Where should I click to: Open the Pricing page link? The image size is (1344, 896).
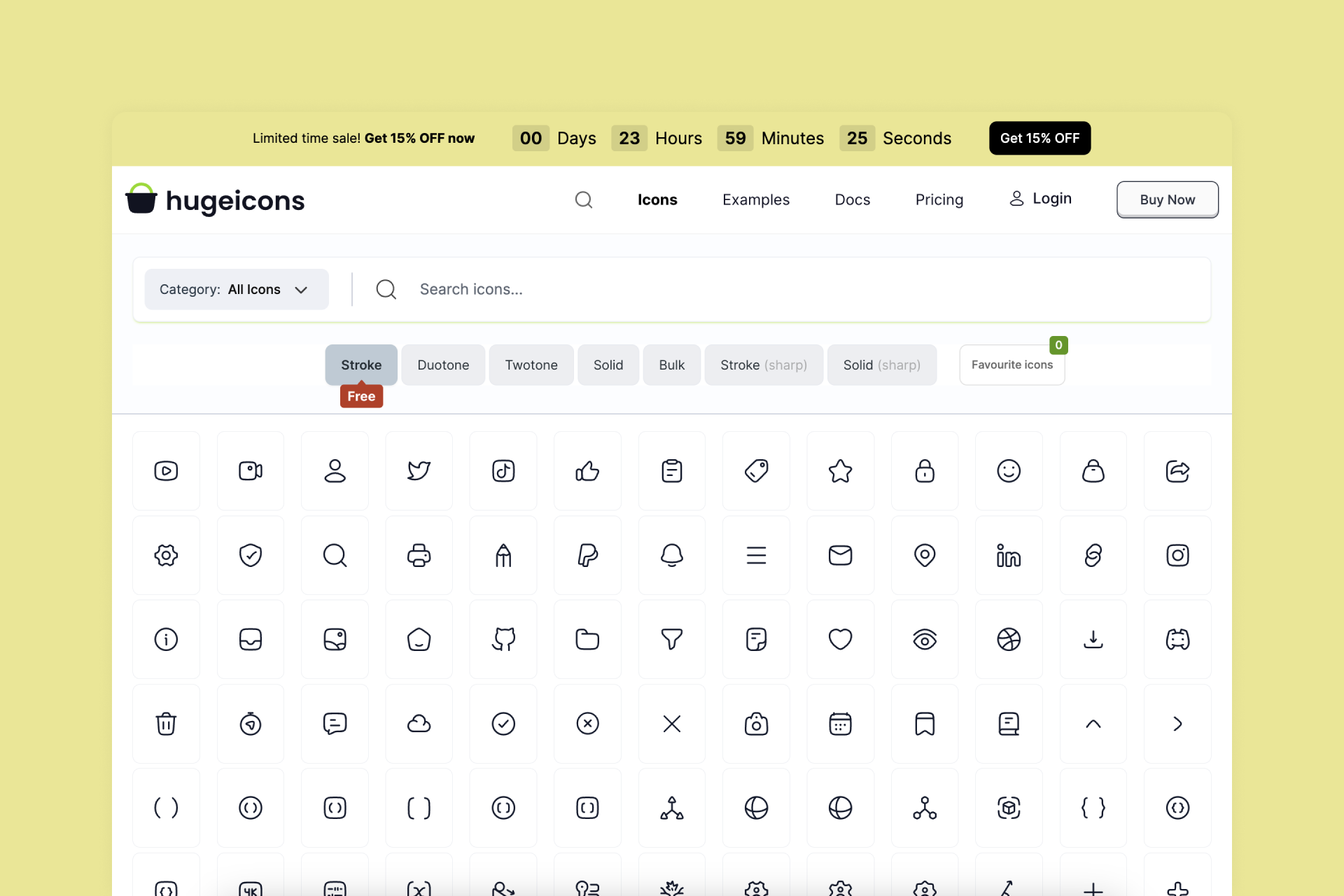click(939, 199)
